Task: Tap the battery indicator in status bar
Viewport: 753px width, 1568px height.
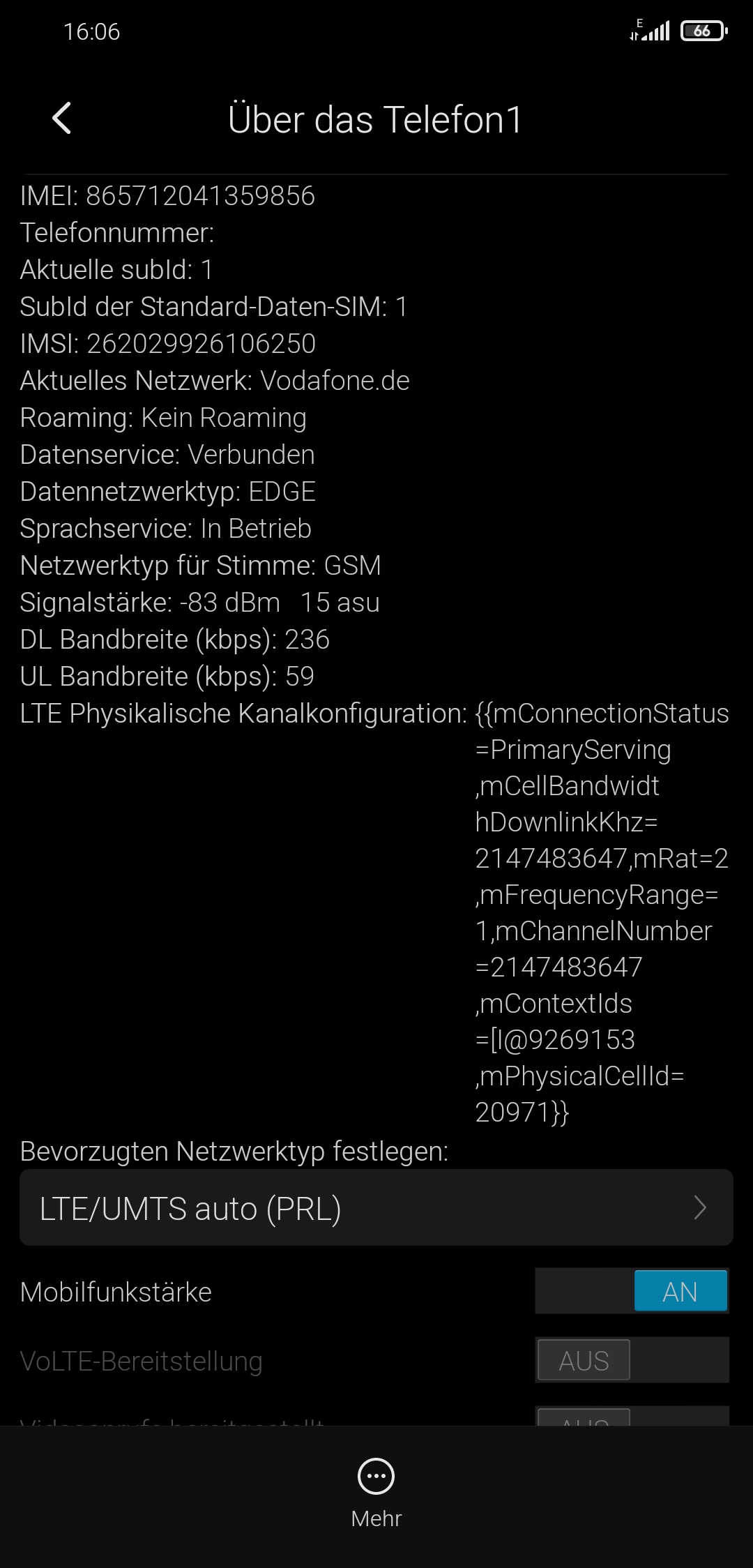Action: click(703, 31)
